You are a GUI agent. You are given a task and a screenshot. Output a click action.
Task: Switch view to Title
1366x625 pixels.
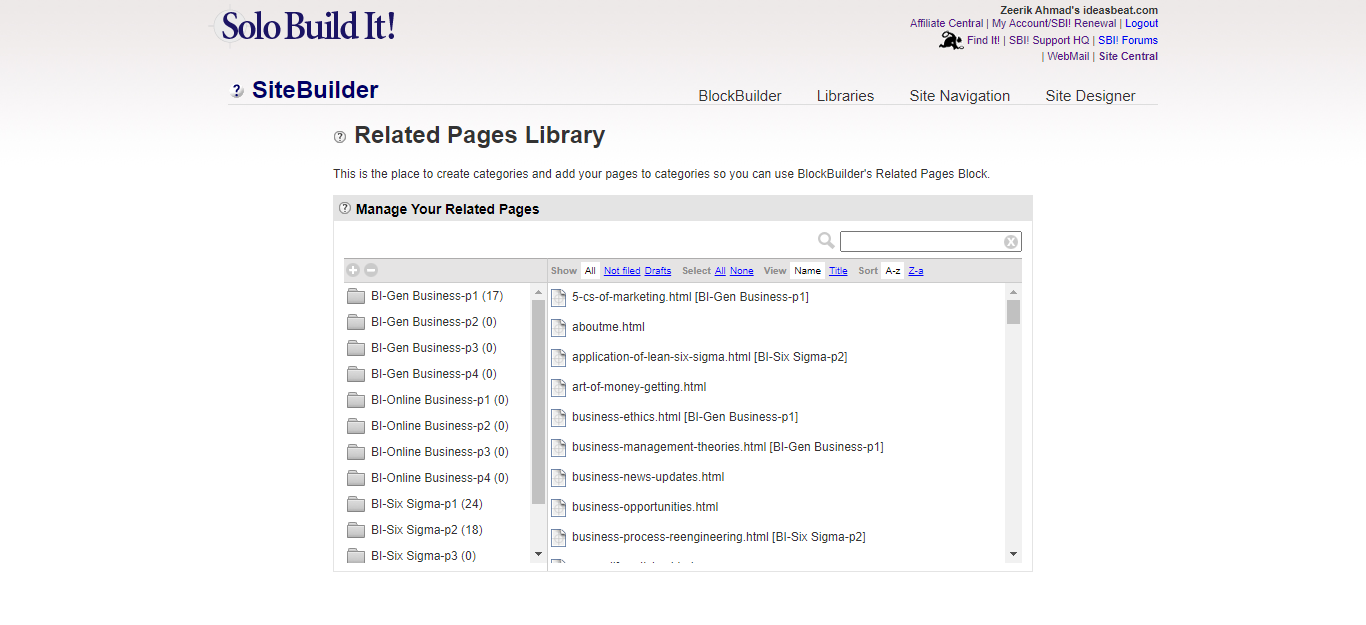tap(838, 271)
